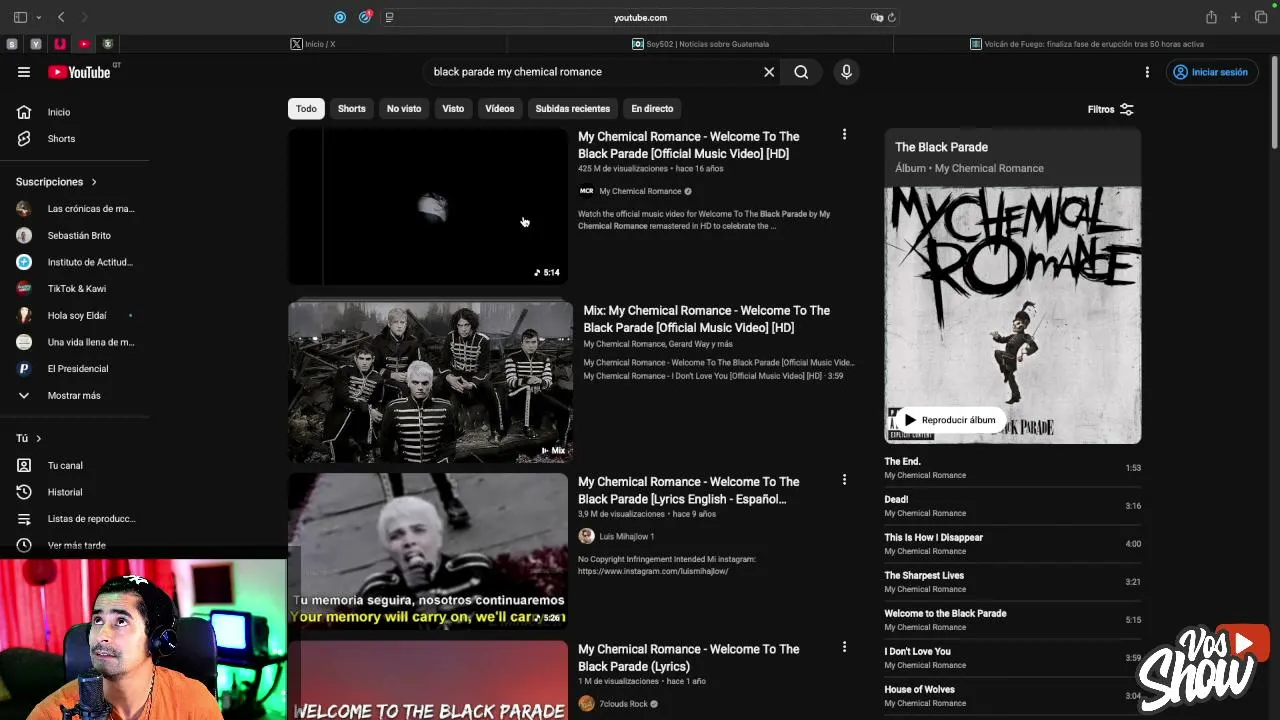Viewport: 1280px width, 720px height.
Task: Open options for Lyrics English - Español video
Action: click(844, 480)
